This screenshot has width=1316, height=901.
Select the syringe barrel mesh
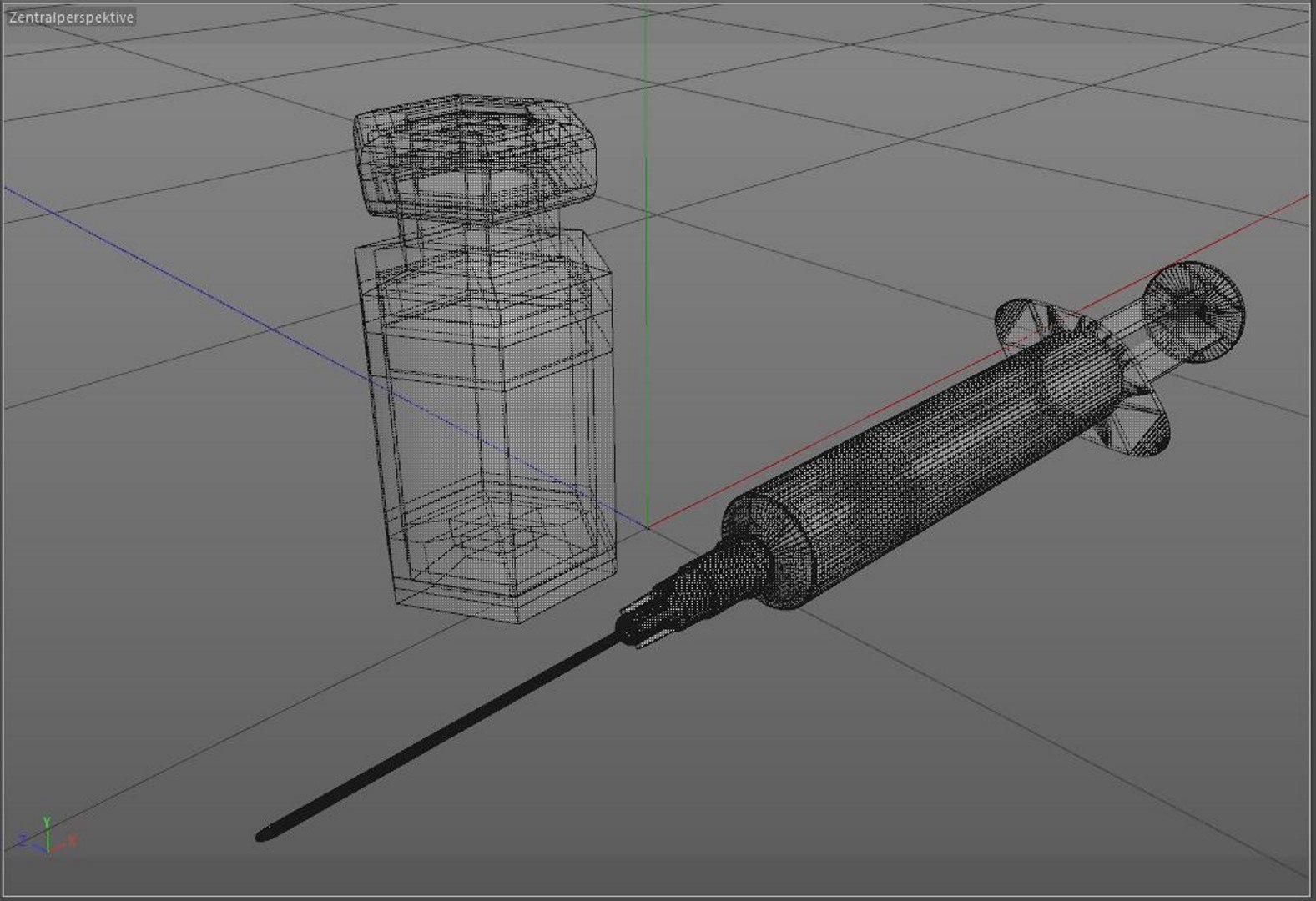point(924,469)
